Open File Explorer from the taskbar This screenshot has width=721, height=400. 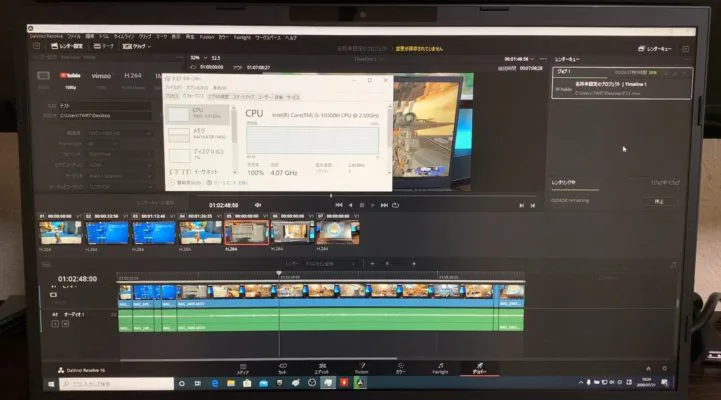pyautogui.click(x=231, y=383)
